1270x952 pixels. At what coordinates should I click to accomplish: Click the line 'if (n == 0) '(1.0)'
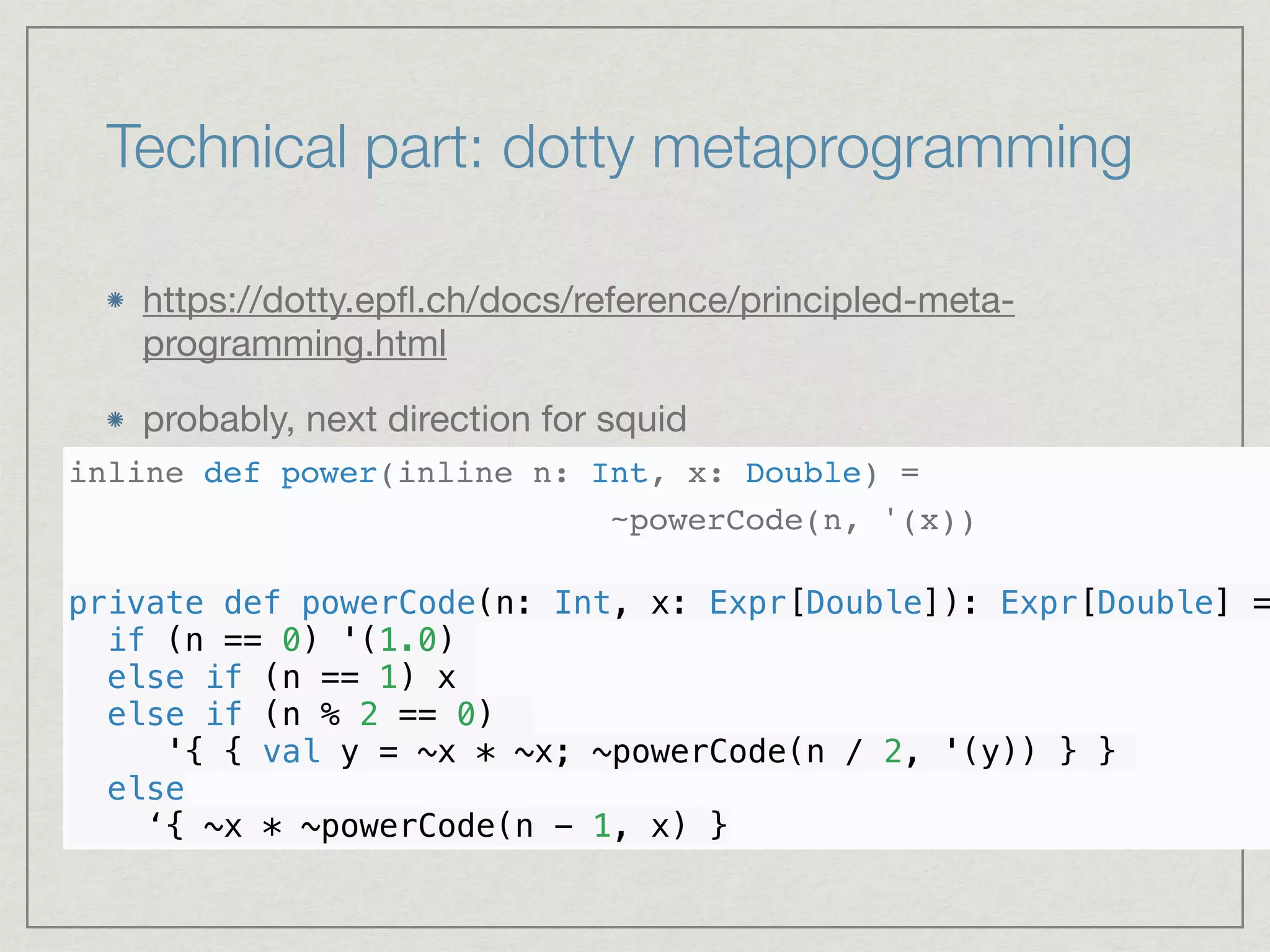281,640
